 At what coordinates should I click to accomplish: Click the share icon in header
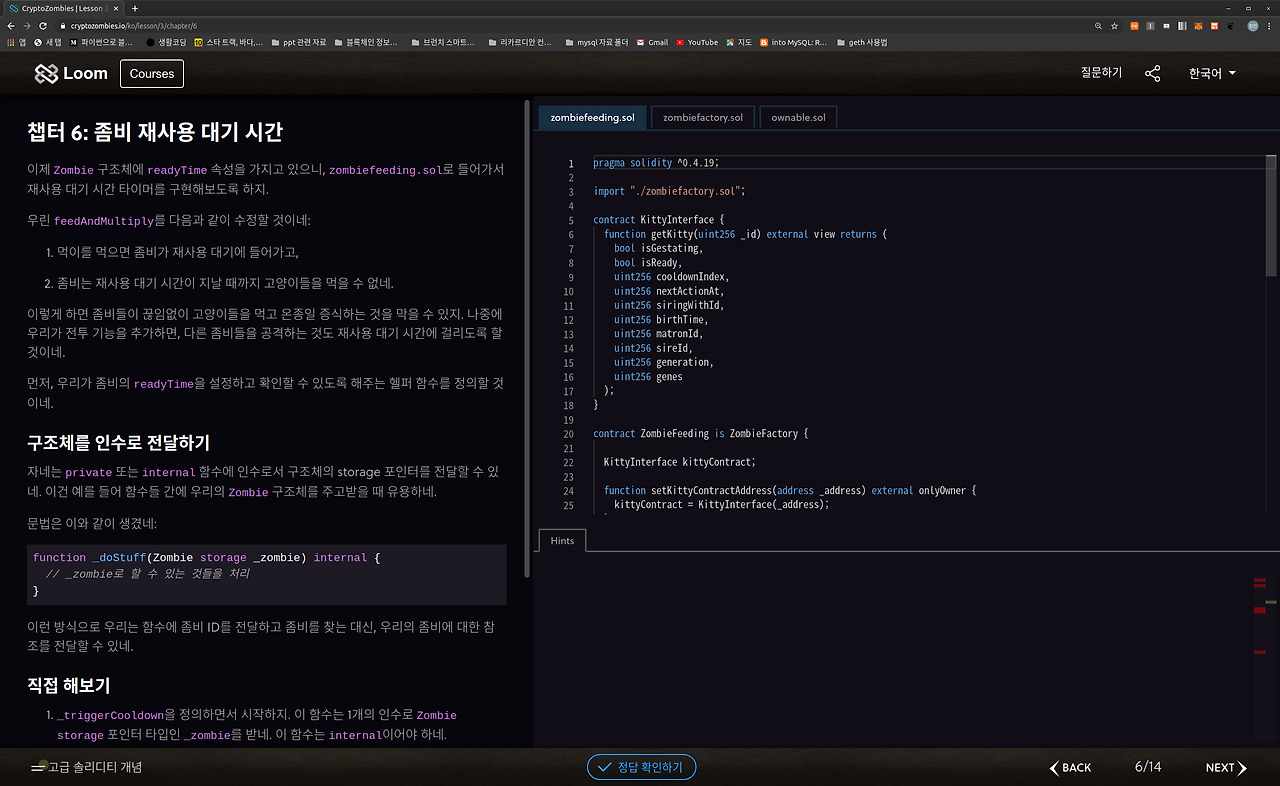[x=1153, y=73]
